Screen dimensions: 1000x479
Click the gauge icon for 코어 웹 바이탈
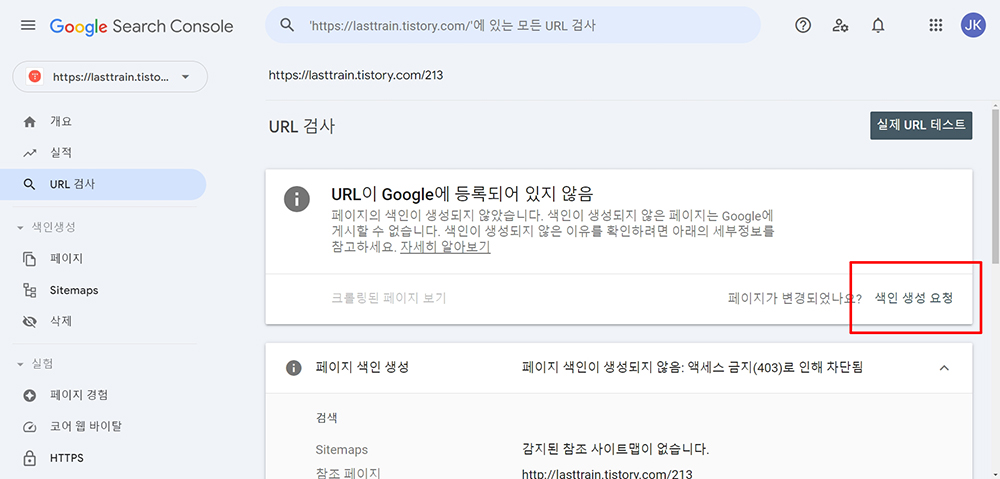(29, 427)
